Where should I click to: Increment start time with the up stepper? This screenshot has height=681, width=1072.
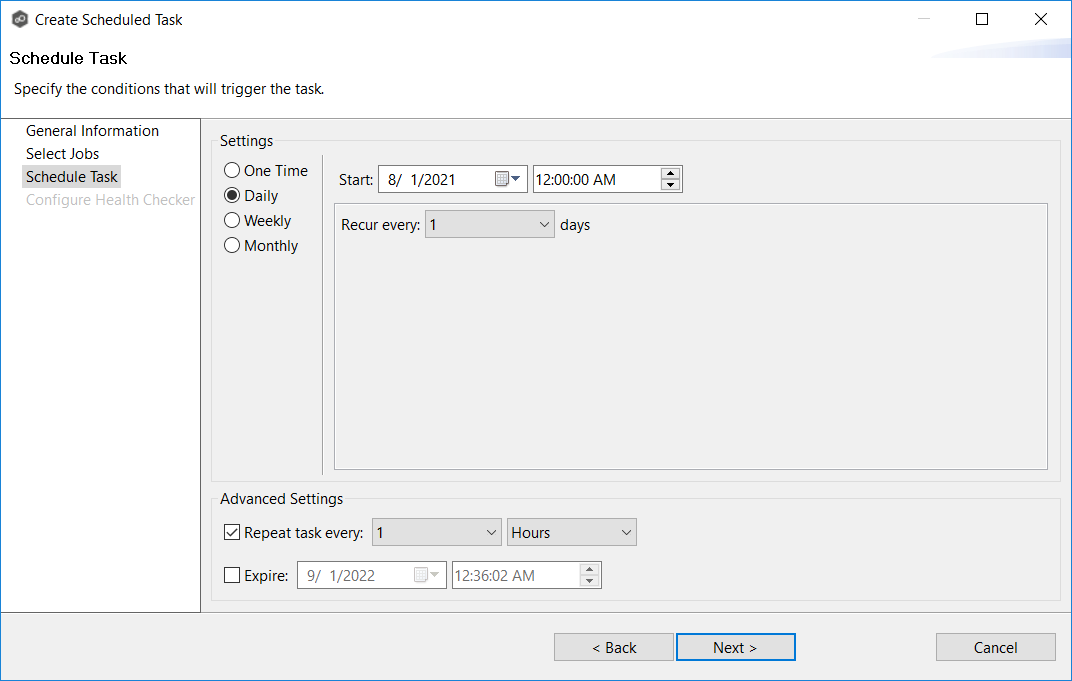[x=670, y=173]
